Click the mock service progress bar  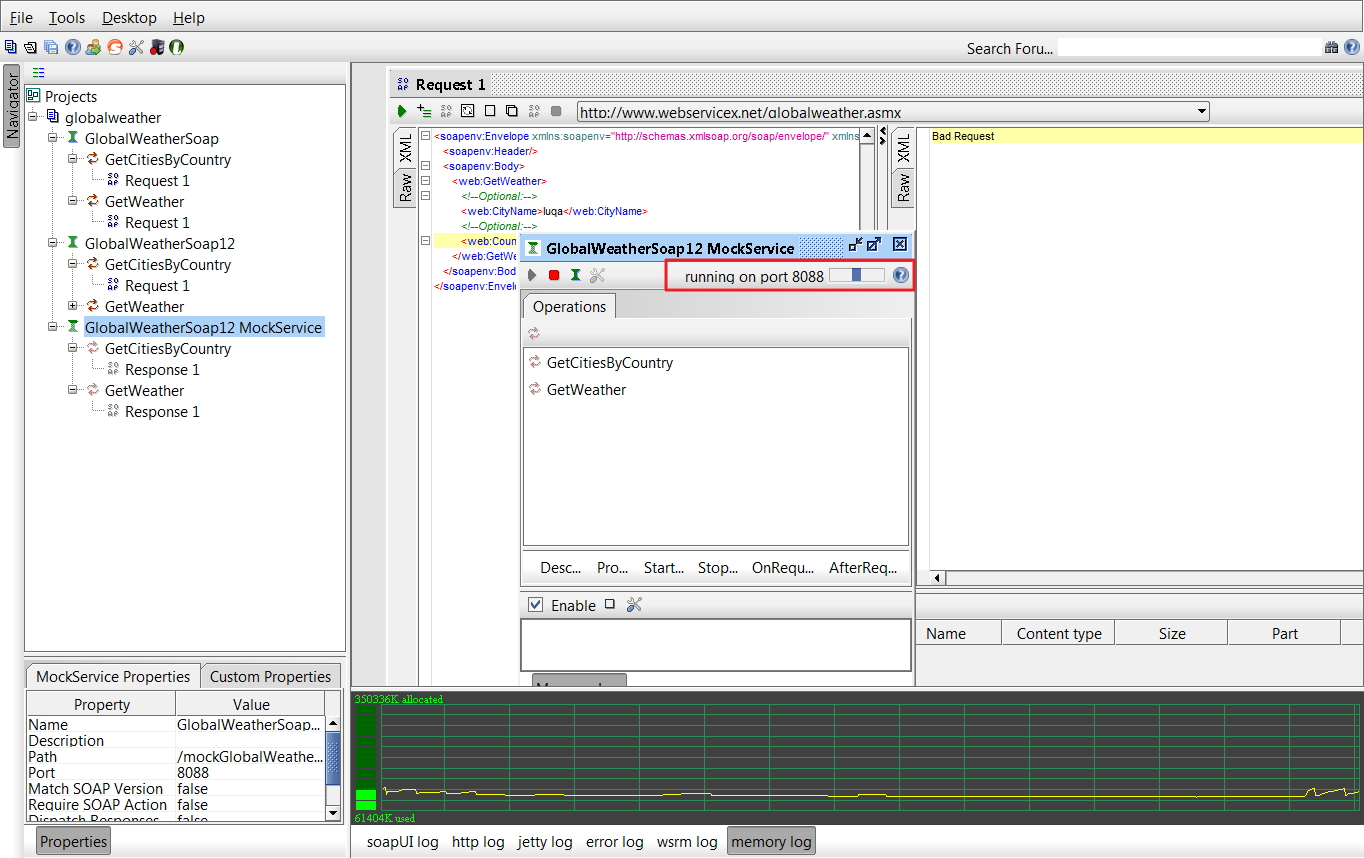pyautogui.click(x=857, y=275)
